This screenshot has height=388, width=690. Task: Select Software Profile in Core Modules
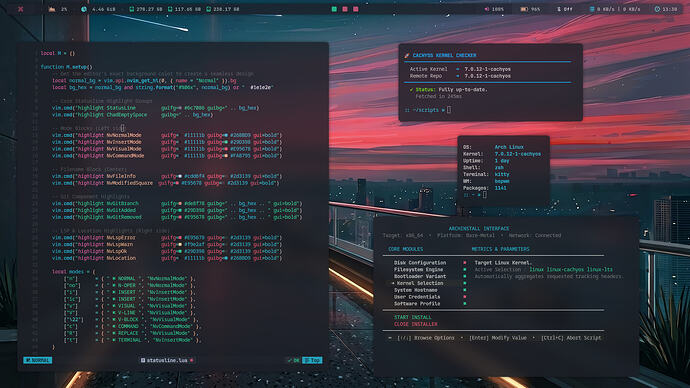(417, 304)
